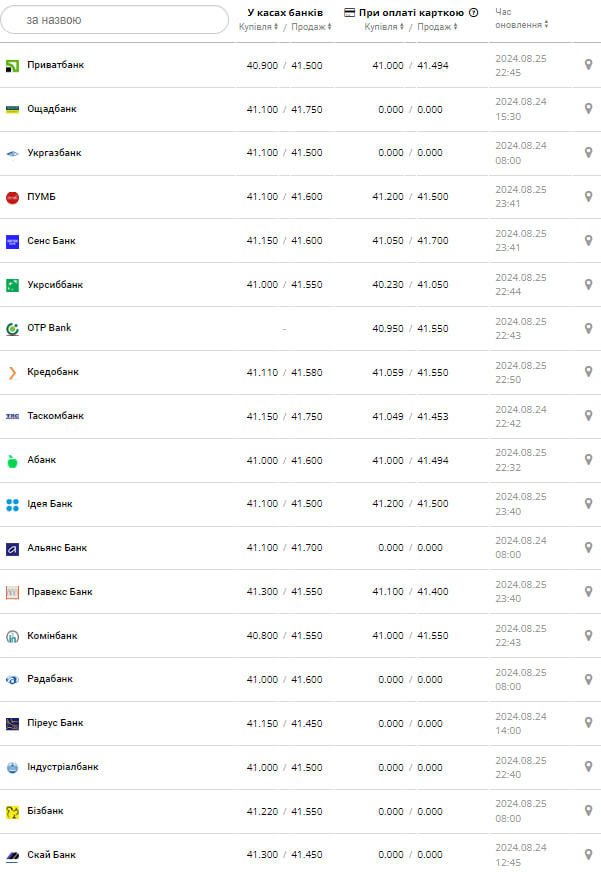The width and height of the screenshot is (601, 872).
Task: Show Кредобанк branches via location pin
Action: [588, 372]
